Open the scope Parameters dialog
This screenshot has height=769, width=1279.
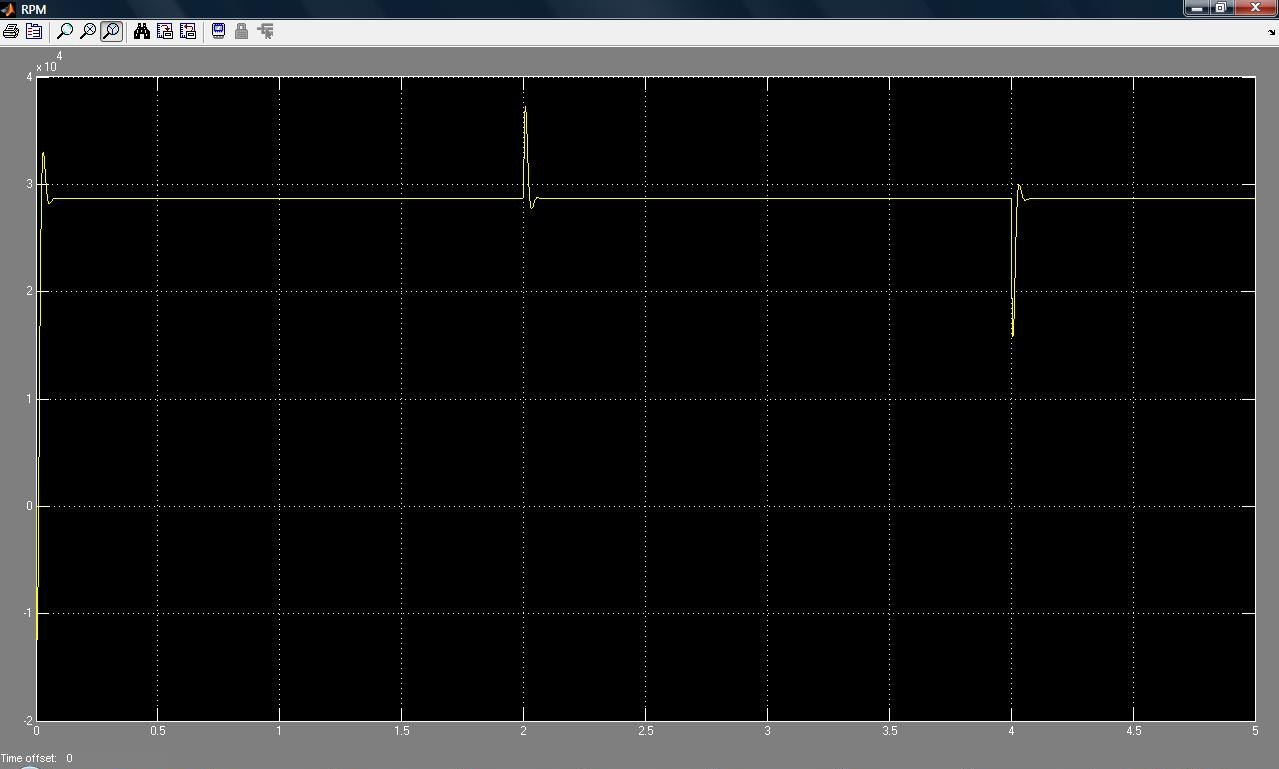pyautogui.click(x=33, y=31)
